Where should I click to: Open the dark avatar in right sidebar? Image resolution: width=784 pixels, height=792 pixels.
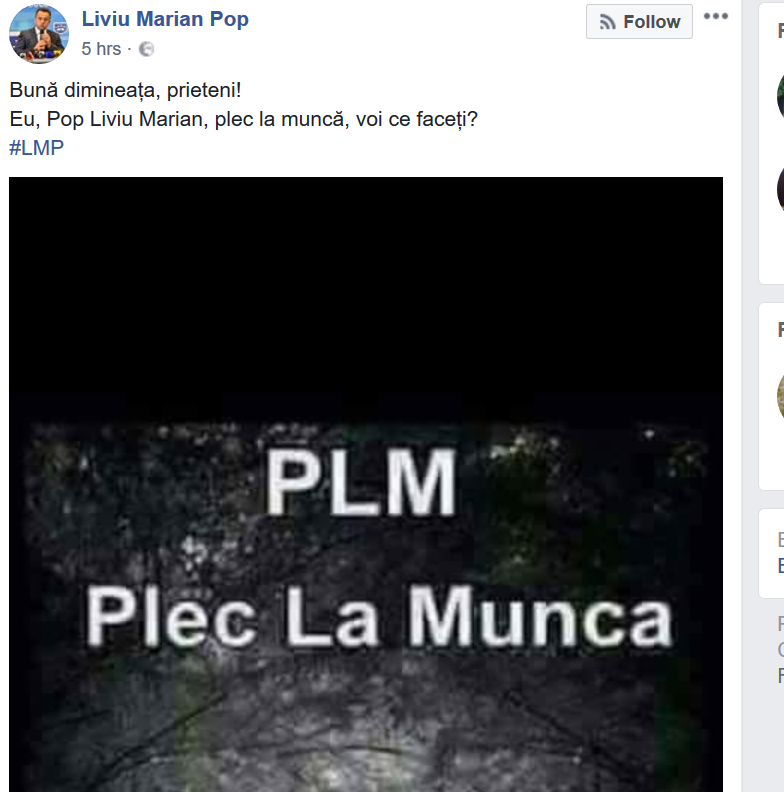[x=780, y=189]
